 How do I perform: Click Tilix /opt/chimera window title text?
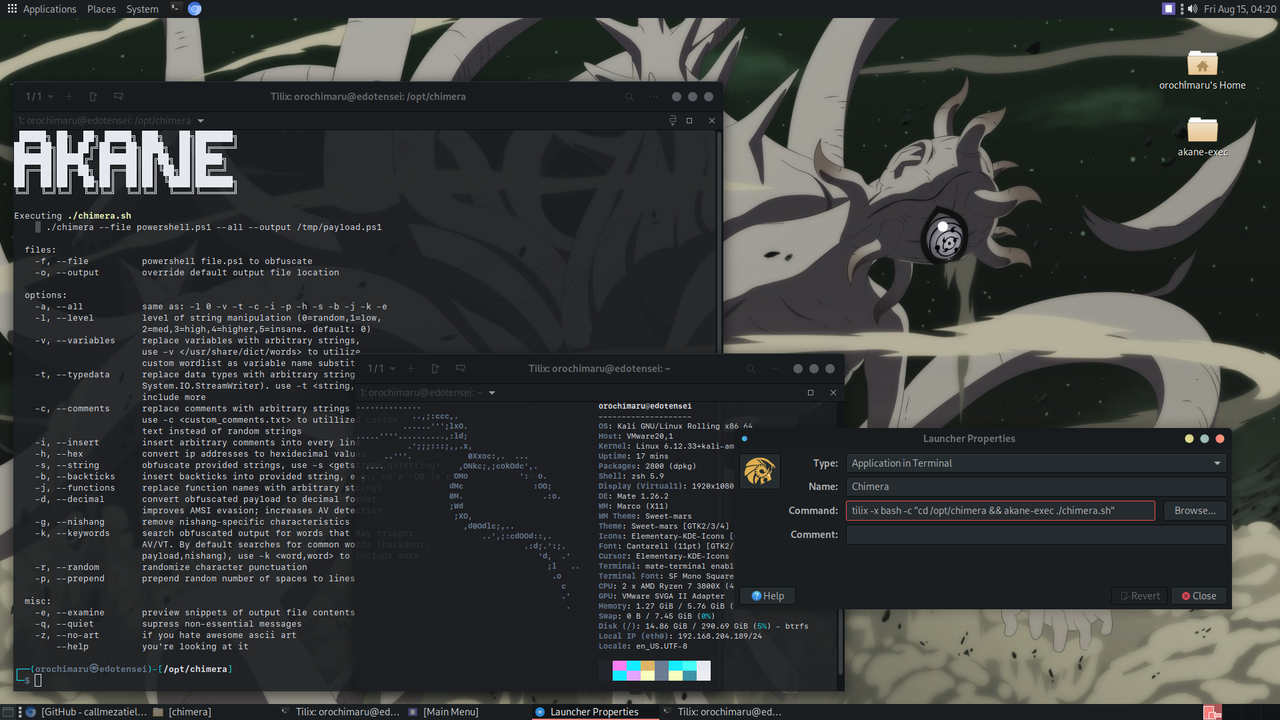[368, 97]
